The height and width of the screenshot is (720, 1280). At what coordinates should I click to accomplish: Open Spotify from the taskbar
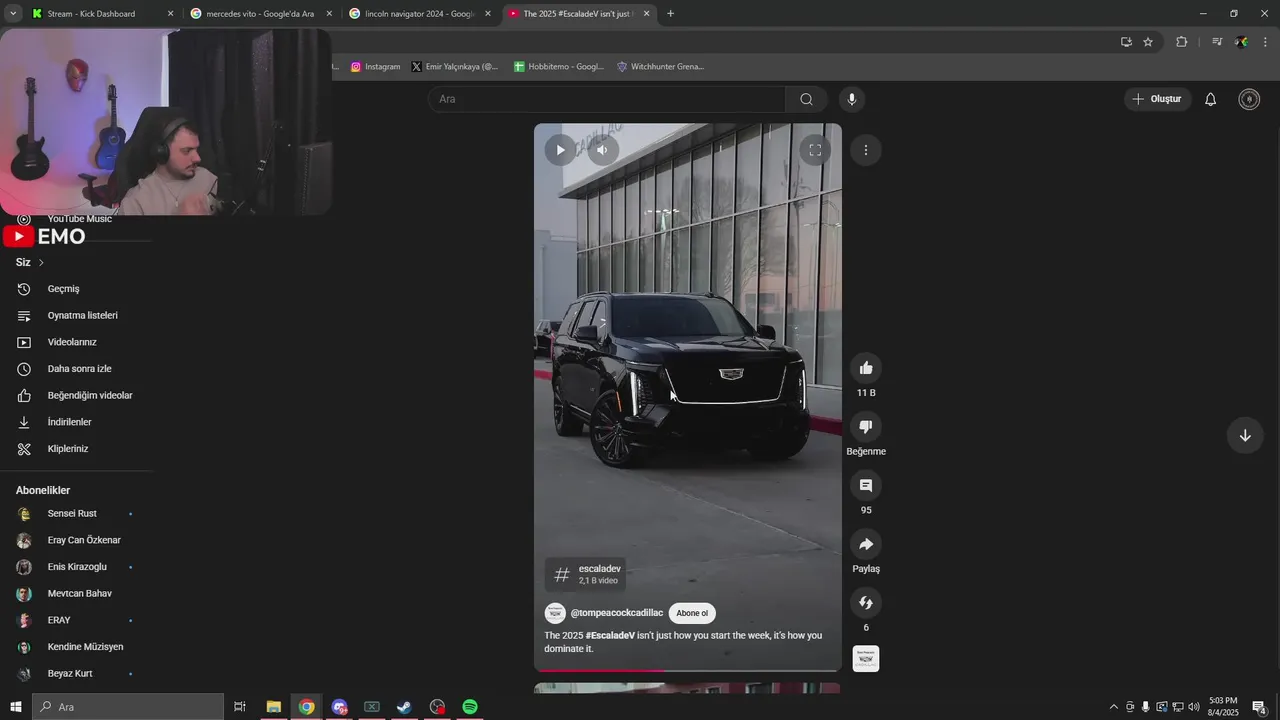point(470,707)
